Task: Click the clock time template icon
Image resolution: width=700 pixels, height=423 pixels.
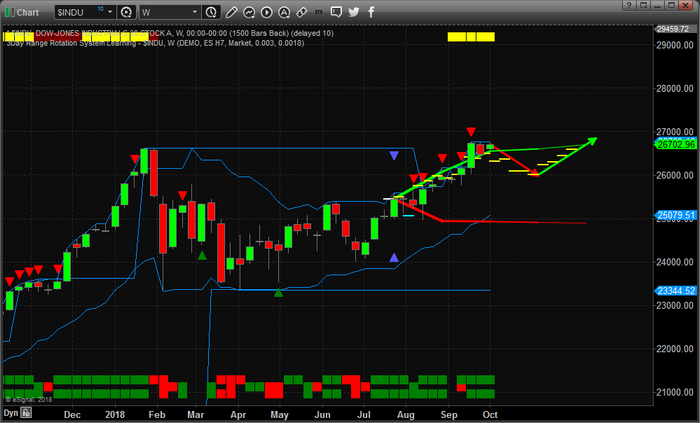Action: pos(212,13)
